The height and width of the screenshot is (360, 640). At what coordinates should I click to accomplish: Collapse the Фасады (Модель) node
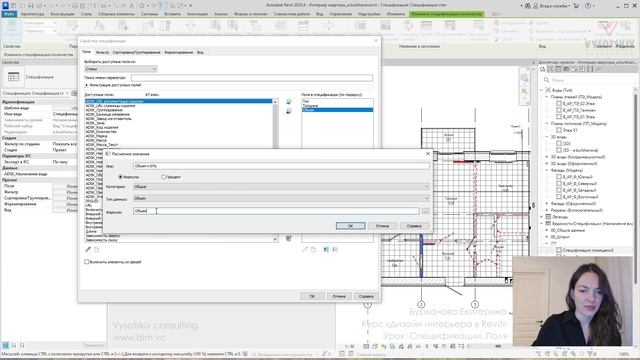[x=547, y=170]
